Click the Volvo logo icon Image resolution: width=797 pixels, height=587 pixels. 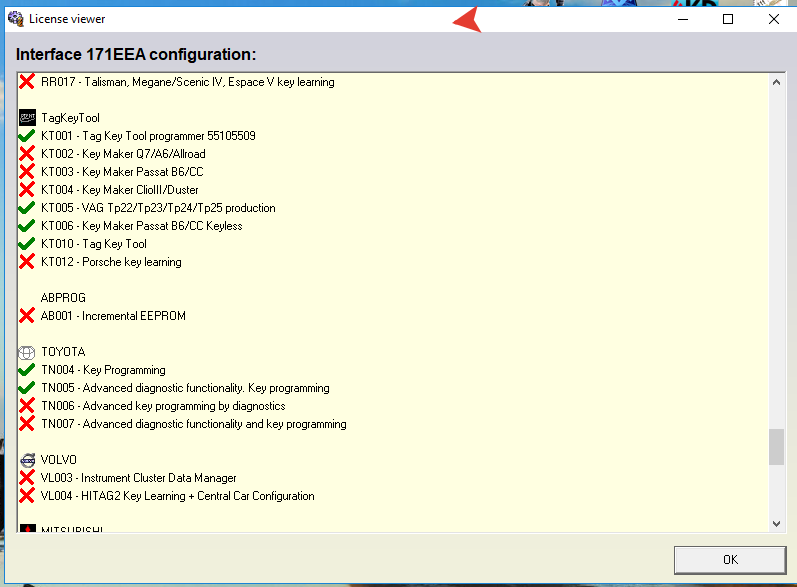click(x=28, y=460)
